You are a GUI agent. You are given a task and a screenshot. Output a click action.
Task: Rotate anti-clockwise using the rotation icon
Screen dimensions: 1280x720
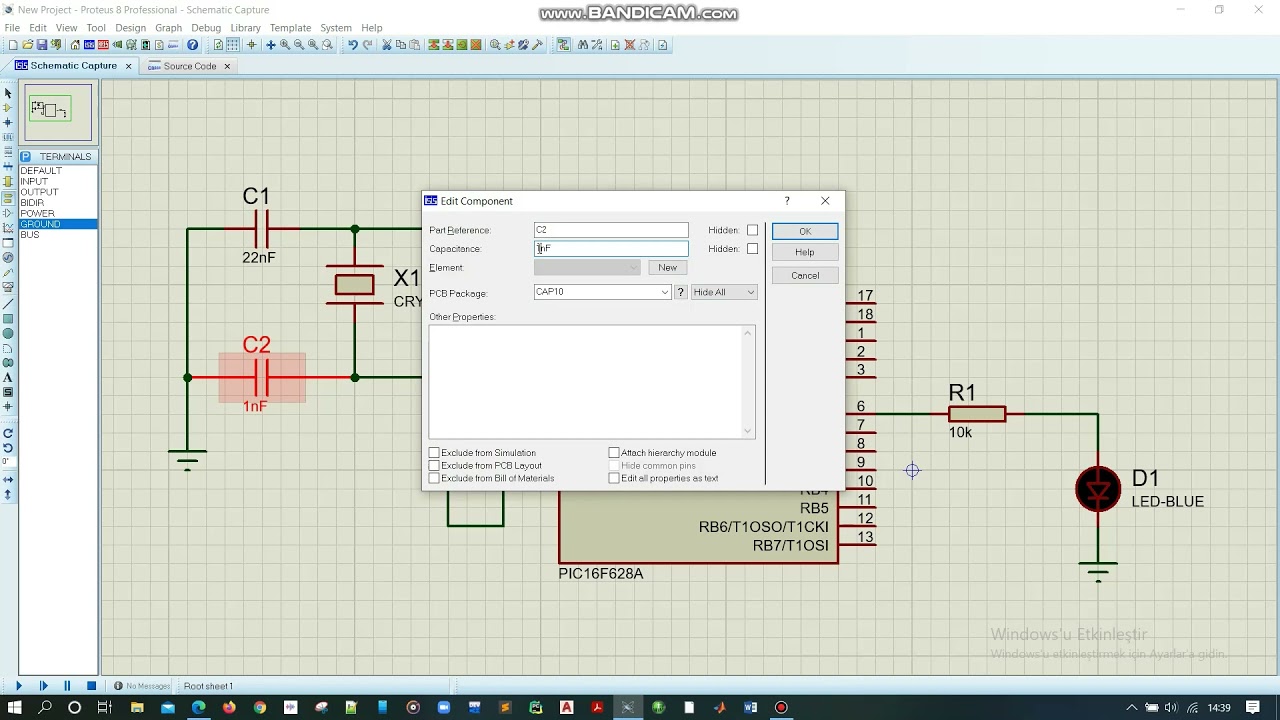click(8, 447)
